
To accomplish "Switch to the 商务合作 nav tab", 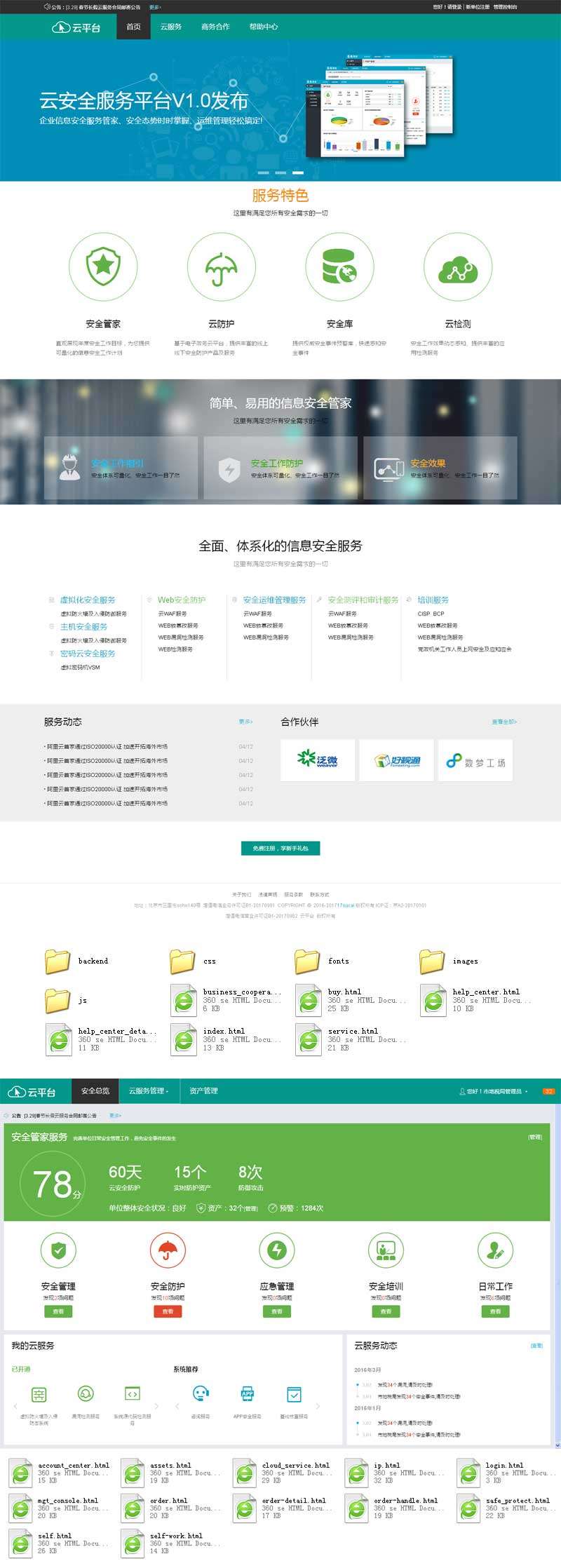I will pos(215,27).
